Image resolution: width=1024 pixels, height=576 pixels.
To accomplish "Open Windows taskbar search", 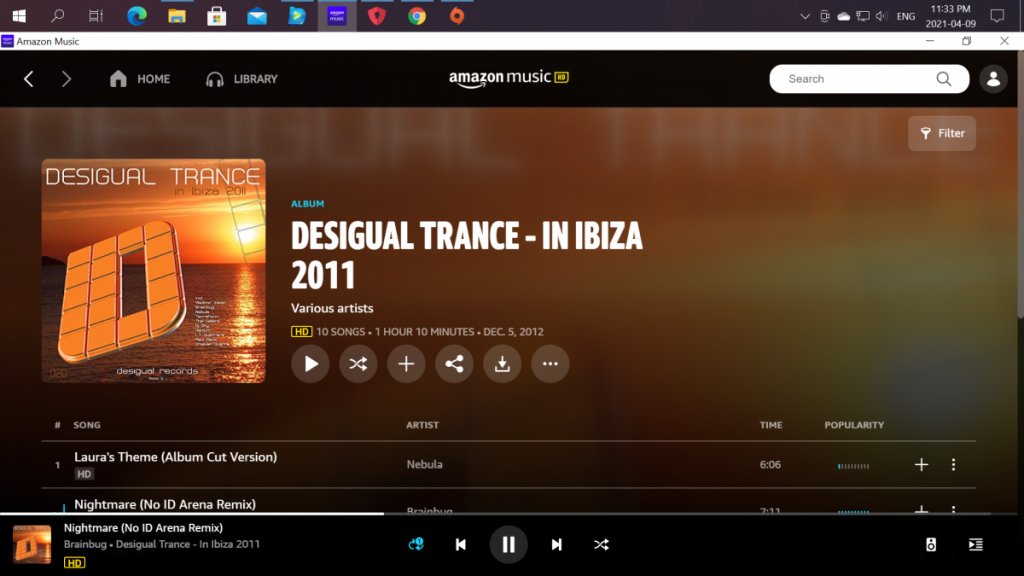I will click(57, 16).
